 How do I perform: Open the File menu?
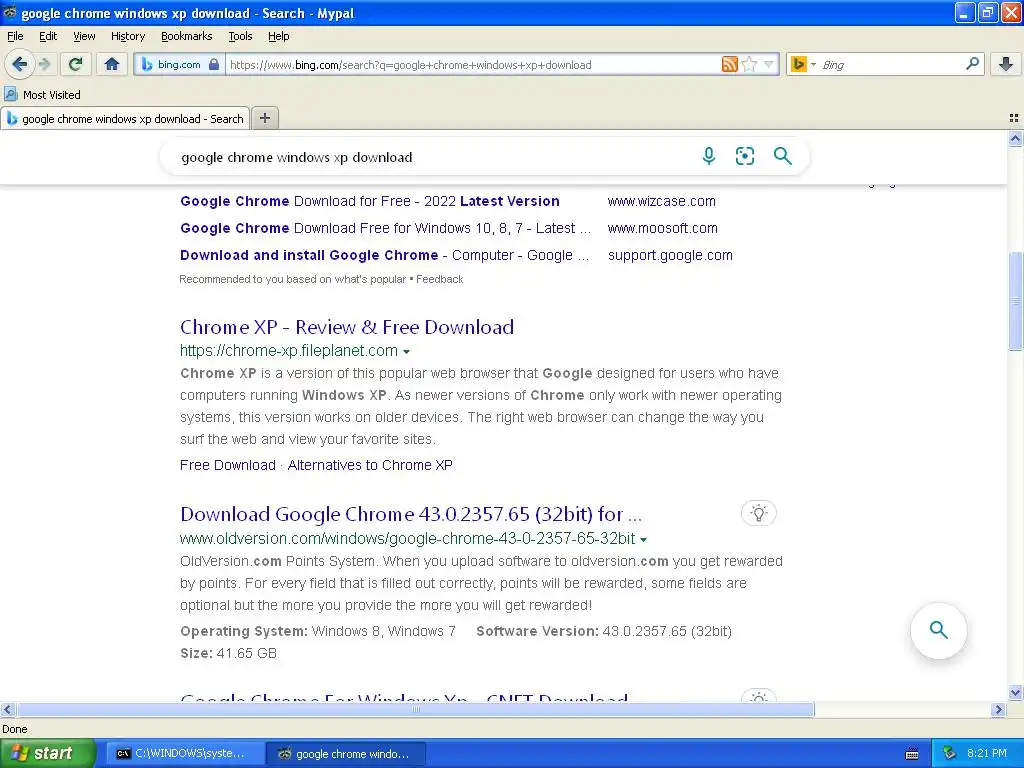[15, 36]
